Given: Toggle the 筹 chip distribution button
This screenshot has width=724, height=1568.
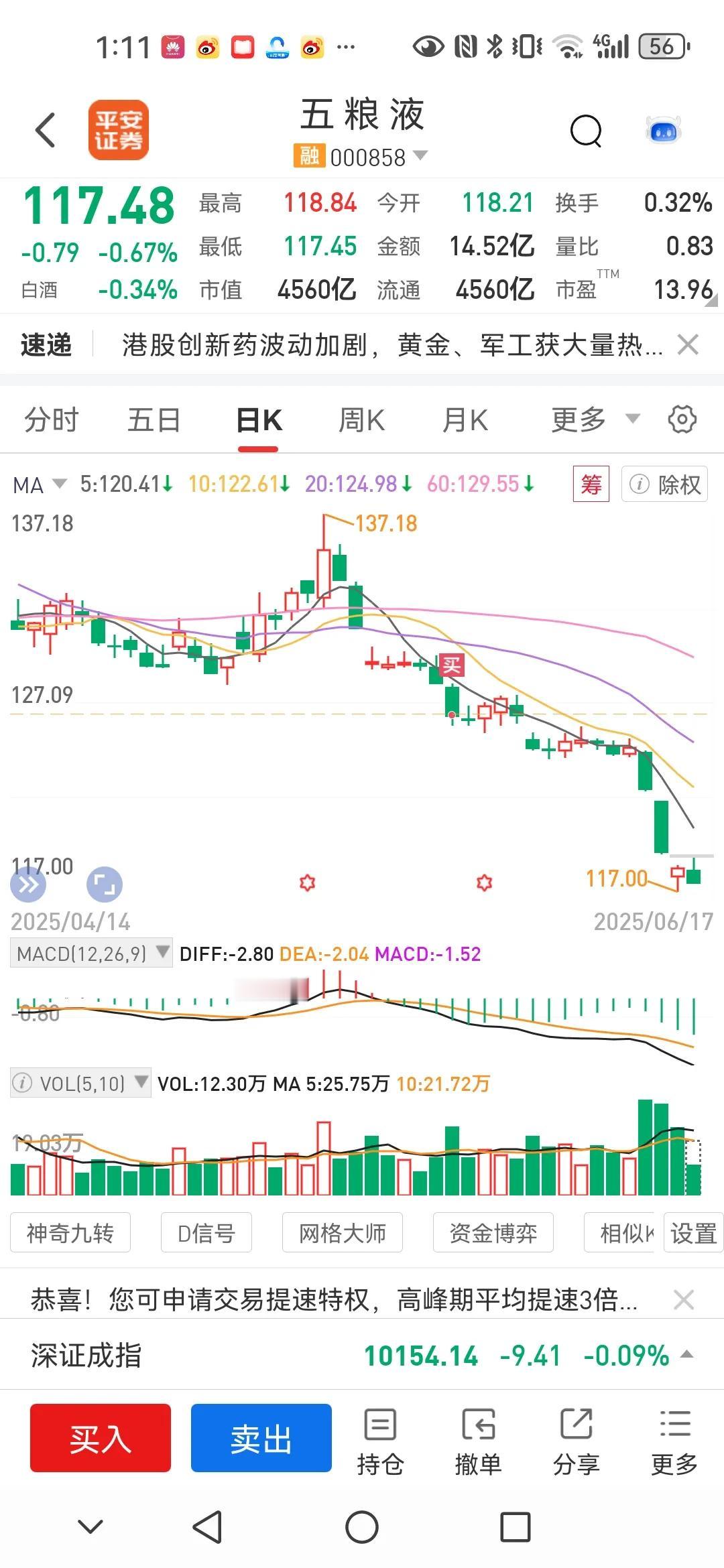Looking at the screenshot, I should point(591,484).
